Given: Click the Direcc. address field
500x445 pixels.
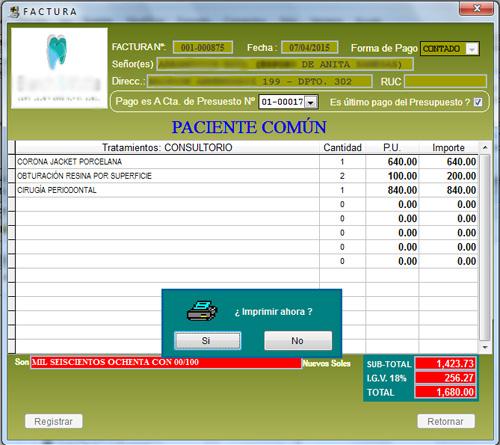Looking at the screenshot, I should tap(260, 81).
